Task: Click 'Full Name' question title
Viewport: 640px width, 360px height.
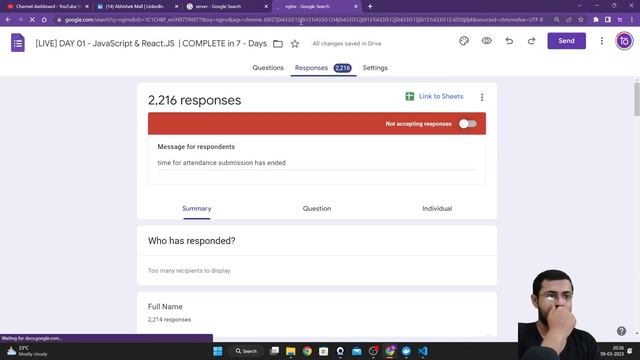Action: pos(165,307)
